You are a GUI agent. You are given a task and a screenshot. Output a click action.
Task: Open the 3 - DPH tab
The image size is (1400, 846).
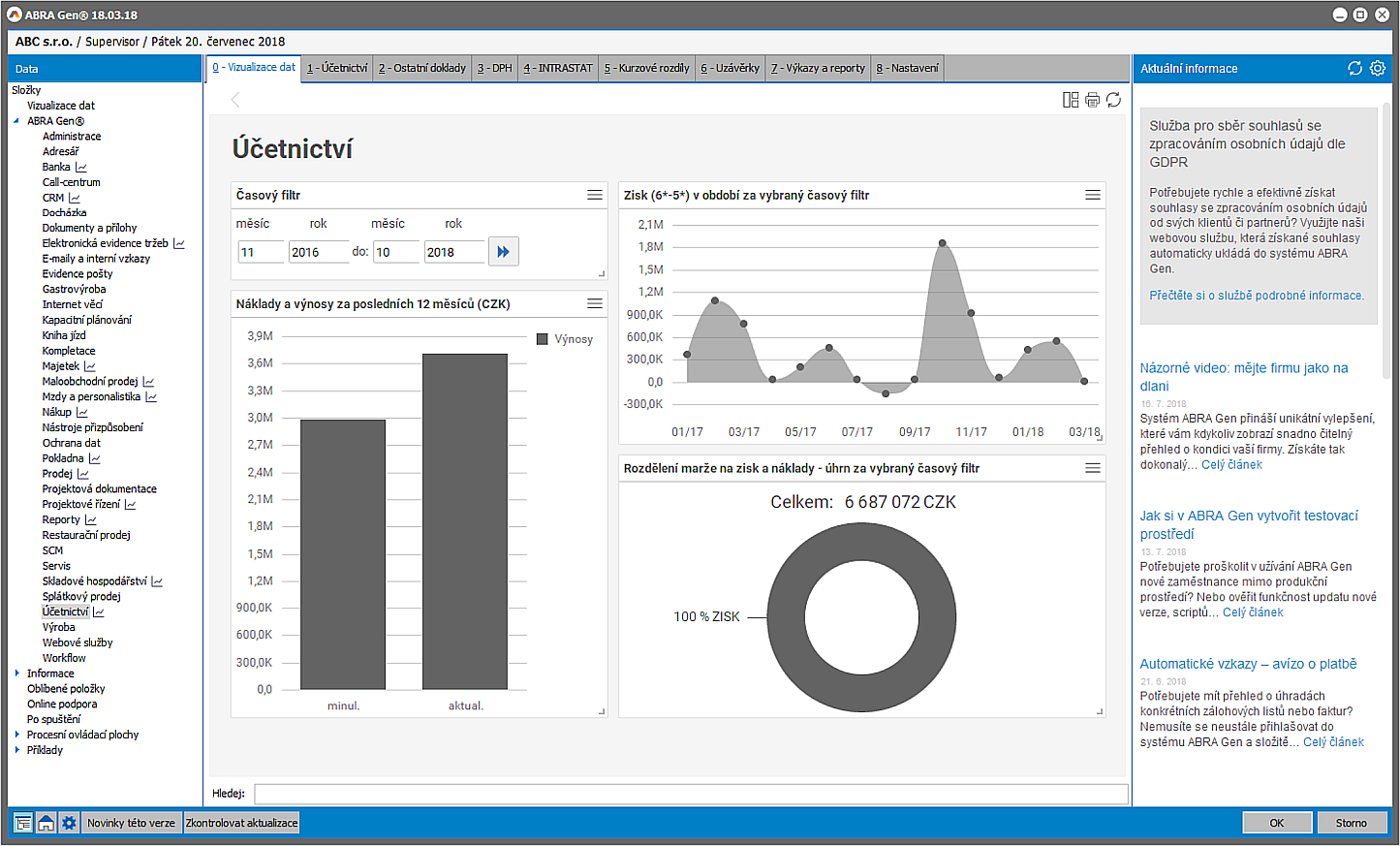tap(494, 68)
